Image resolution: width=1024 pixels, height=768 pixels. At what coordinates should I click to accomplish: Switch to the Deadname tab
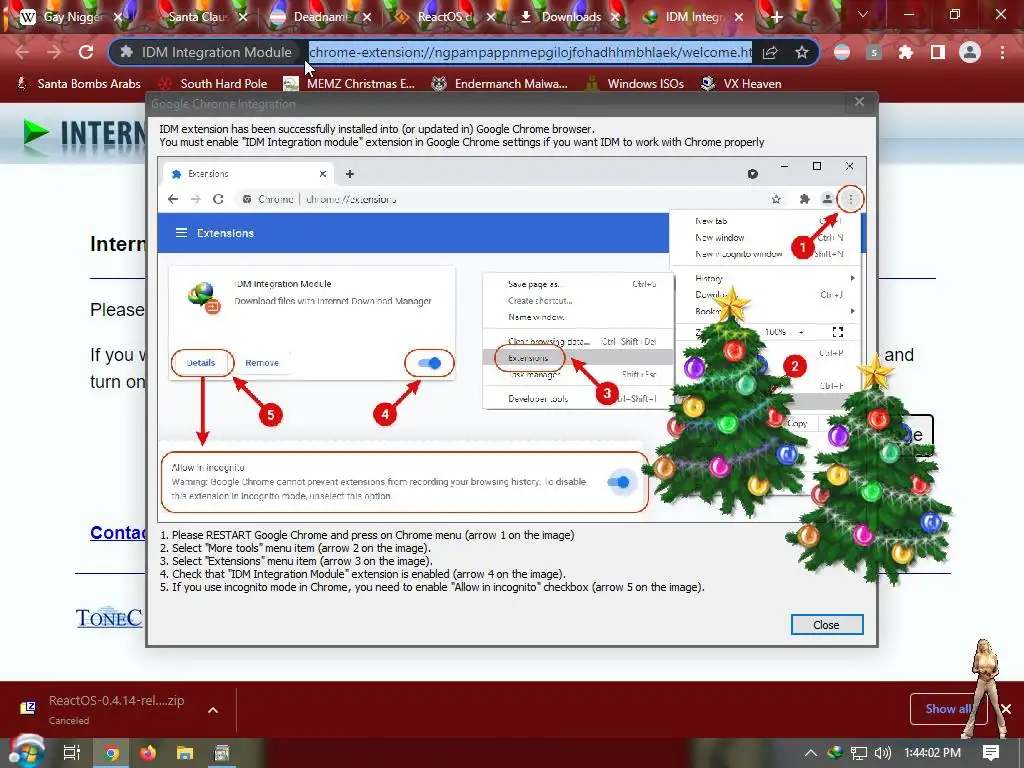pyautogui.click(x=320, y=17)
